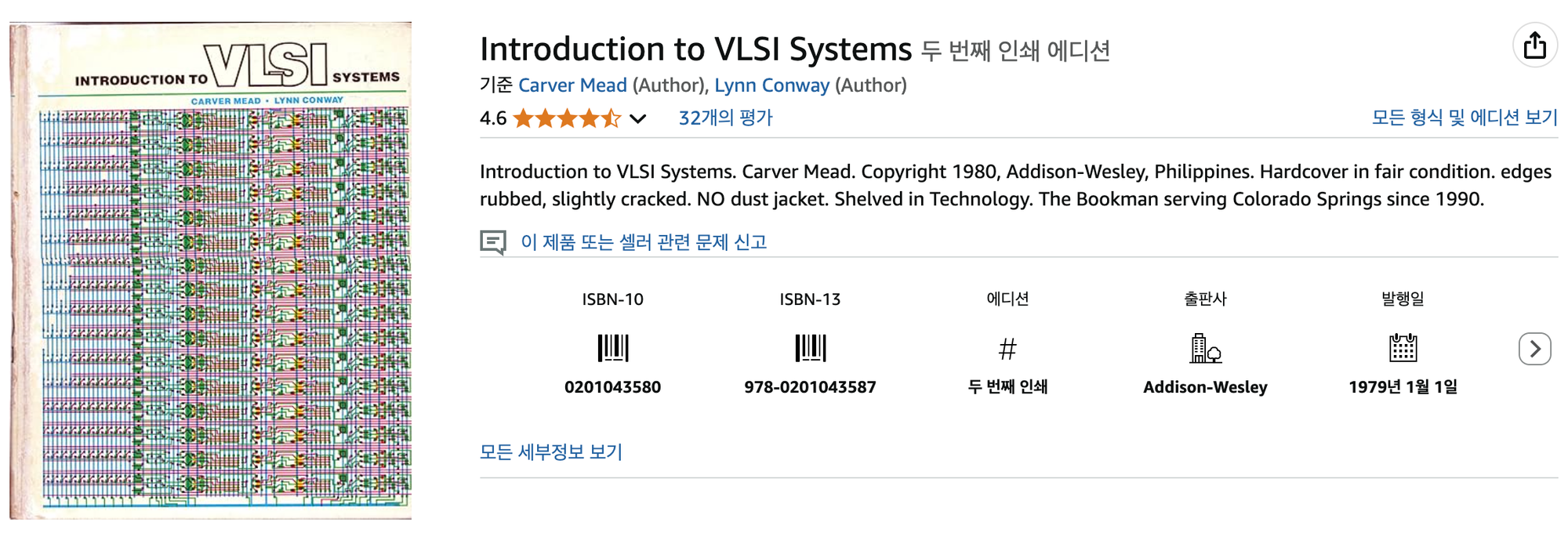Click the share icon at top right
Image resolution: width=1568 pixels, height=540 pixels.
click(1537, 45)
